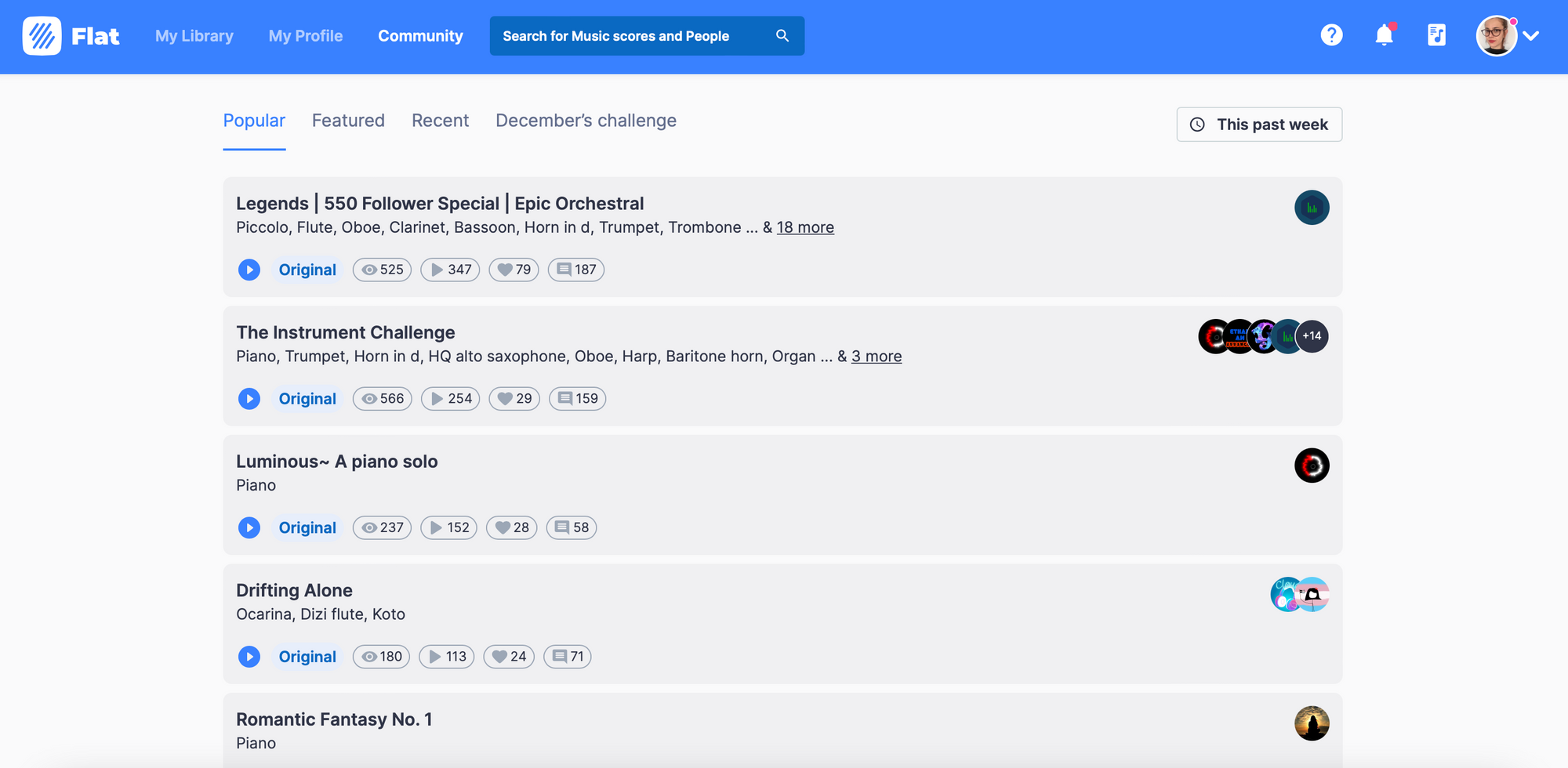The image size is (1568, 768).
Task: Open The Instrument Challenge score title
Action: 346,332
